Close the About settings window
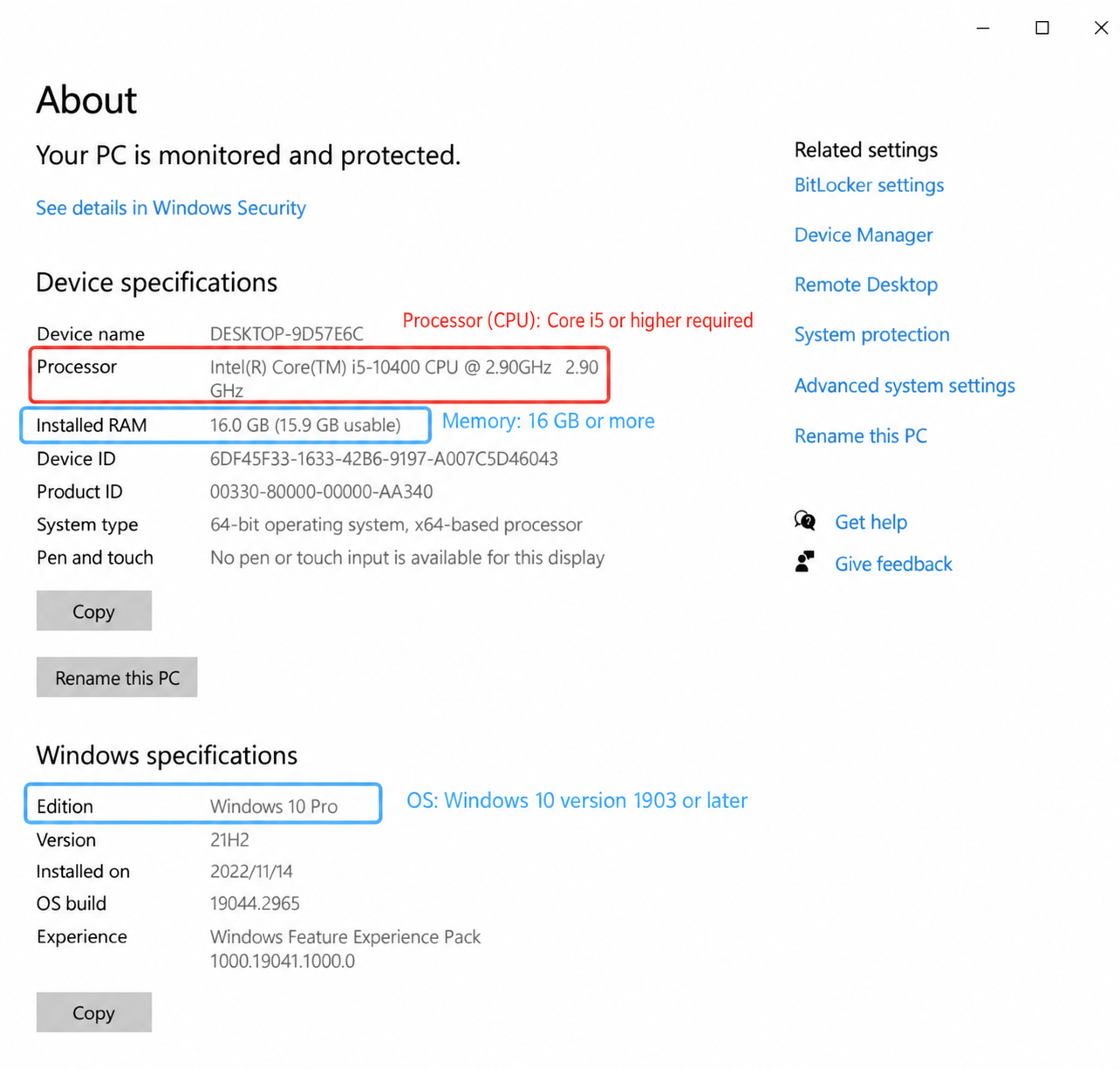 pyautogui.click(x=1101, y=28)
